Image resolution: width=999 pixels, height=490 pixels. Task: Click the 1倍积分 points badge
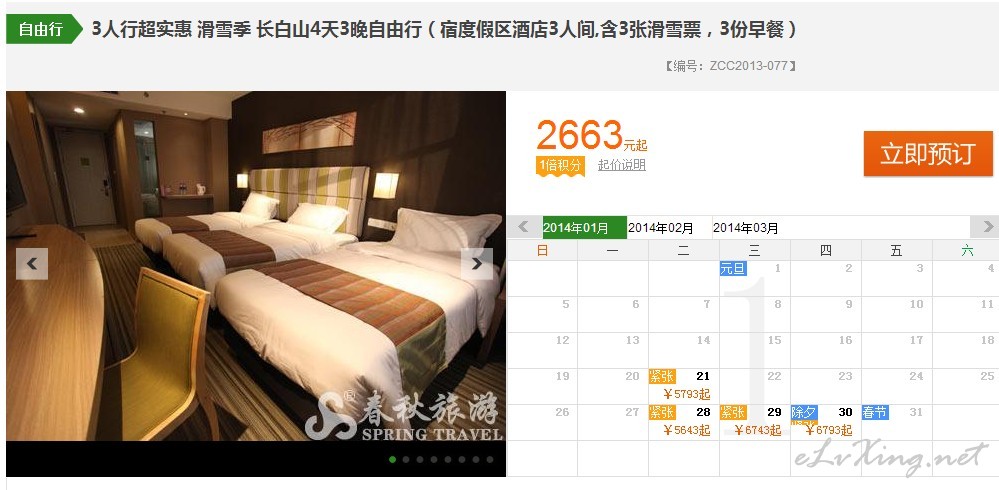tap(560, 166)
